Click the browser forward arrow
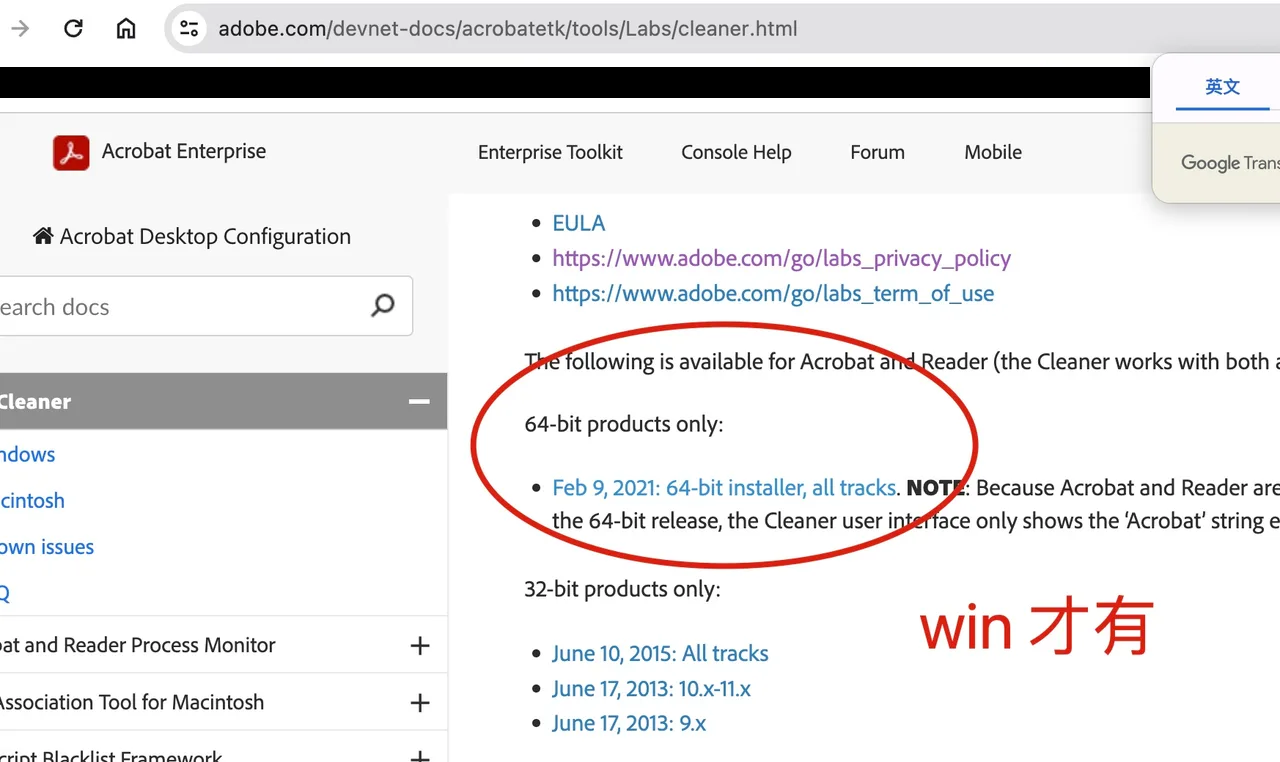This screenshot has width=1280, height=762. pos(20,28)
